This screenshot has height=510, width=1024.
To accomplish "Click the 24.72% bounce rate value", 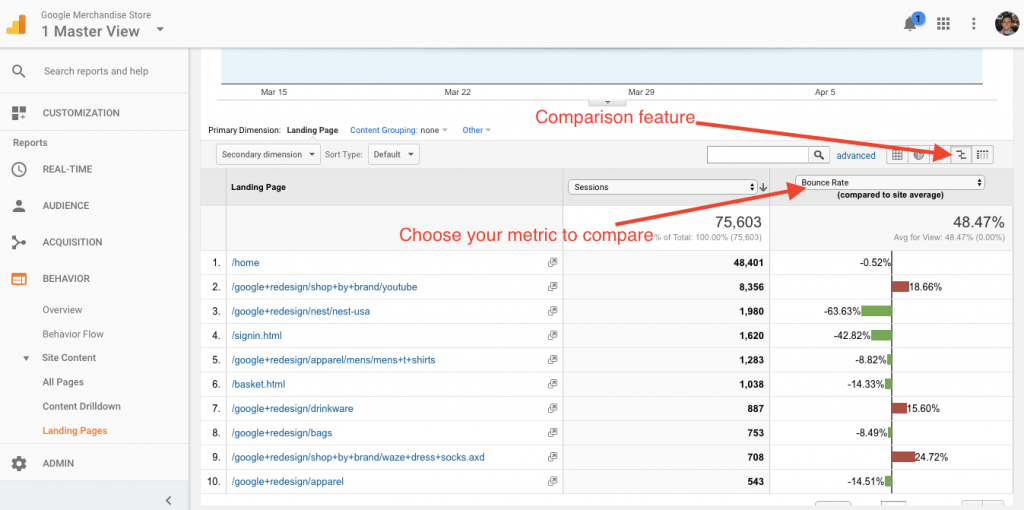I will pyautogui.click(x=931, y=457).
